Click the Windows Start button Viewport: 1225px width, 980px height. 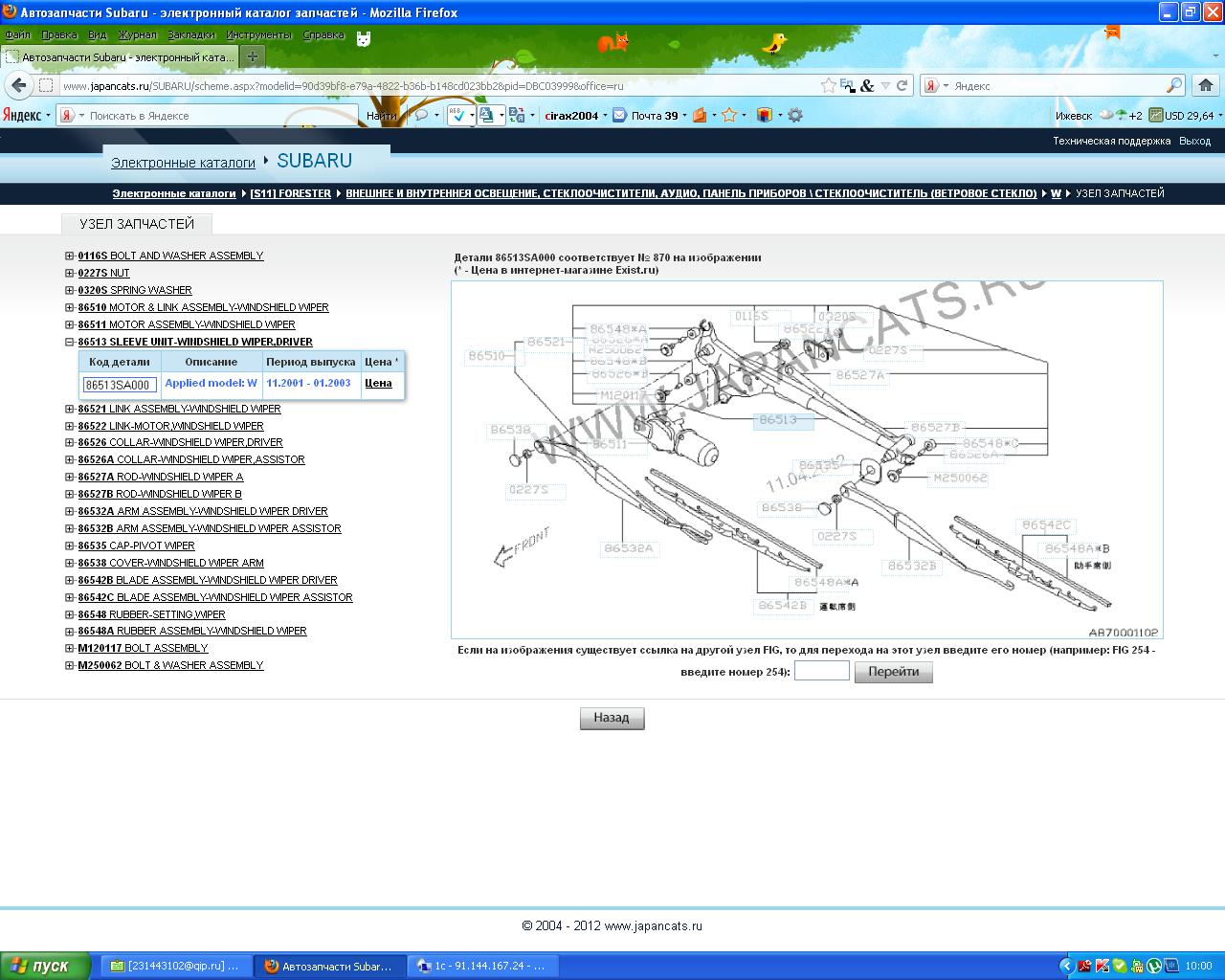coord(45,966)
